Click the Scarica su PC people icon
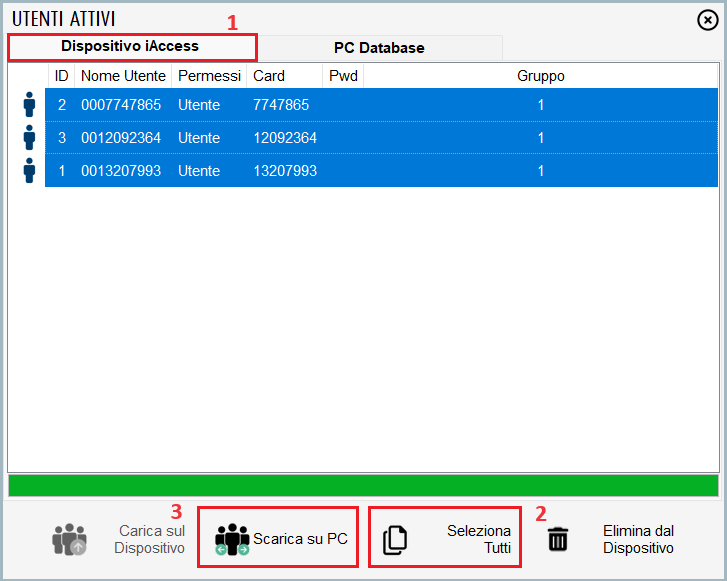727x581 pixels. point(232,539)
